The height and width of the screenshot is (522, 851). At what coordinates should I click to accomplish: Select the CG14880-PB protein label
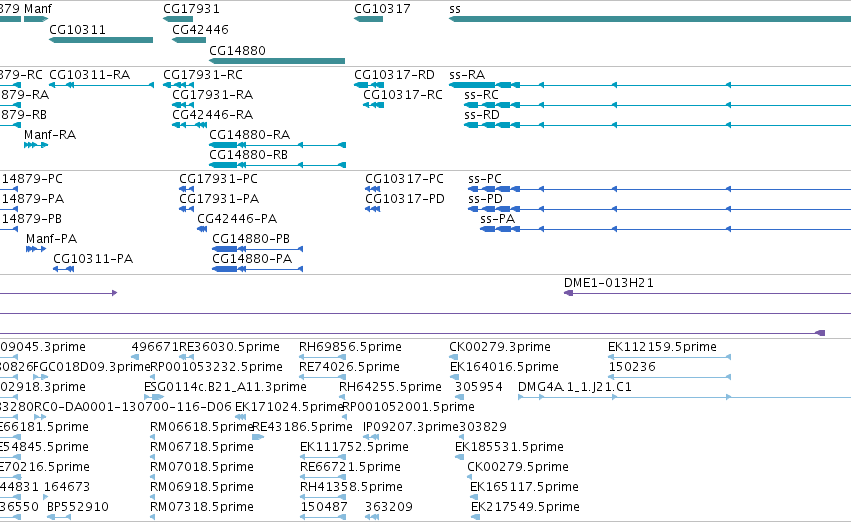point(251,239)
